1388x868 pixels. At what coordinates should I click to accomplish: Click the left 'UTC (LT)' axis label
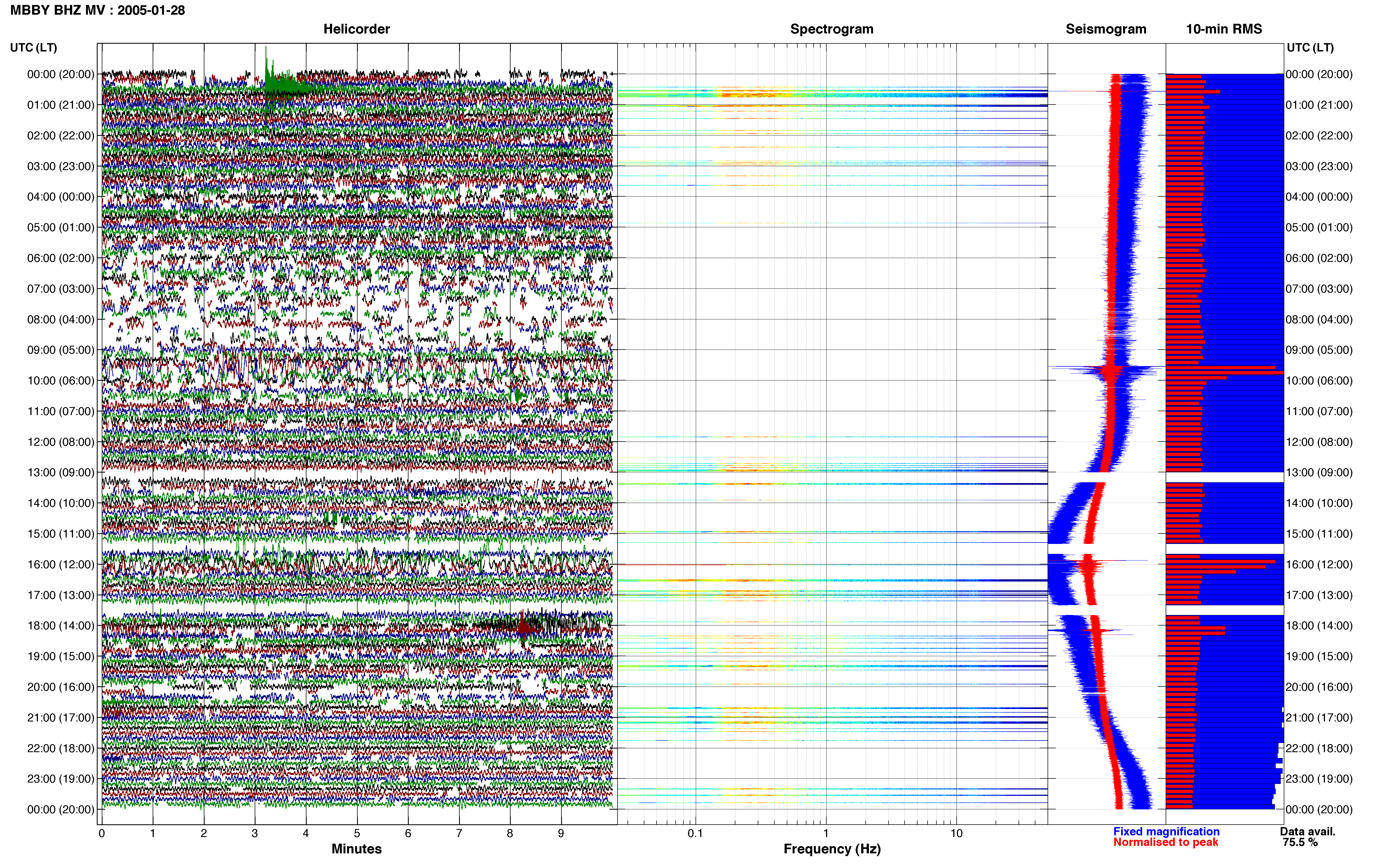click(33, 48)
